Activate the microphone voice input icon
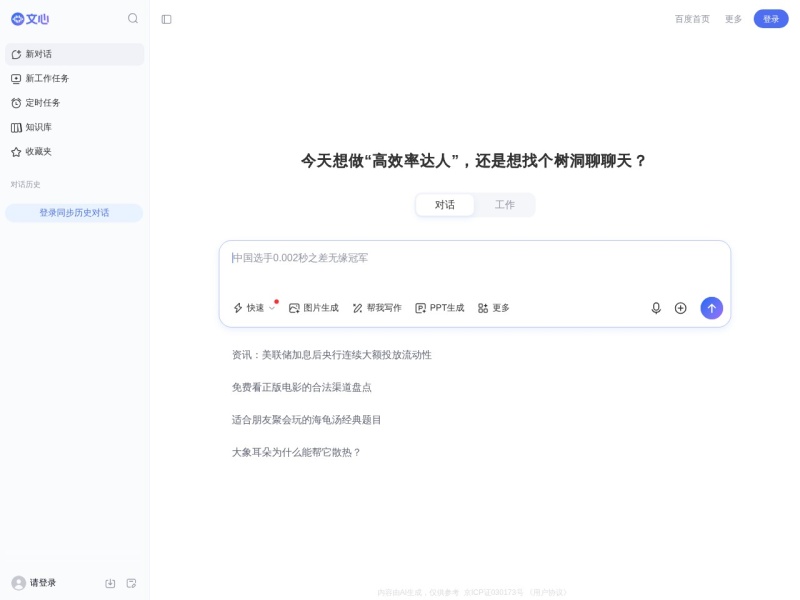Screen dimensions: 800x600 pyautogui.click(x=656, y=308)
